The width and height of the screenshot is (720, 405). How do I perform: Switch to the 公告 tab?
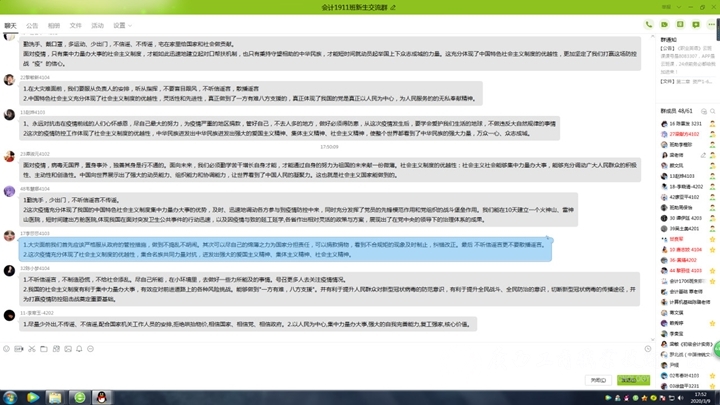32,26
